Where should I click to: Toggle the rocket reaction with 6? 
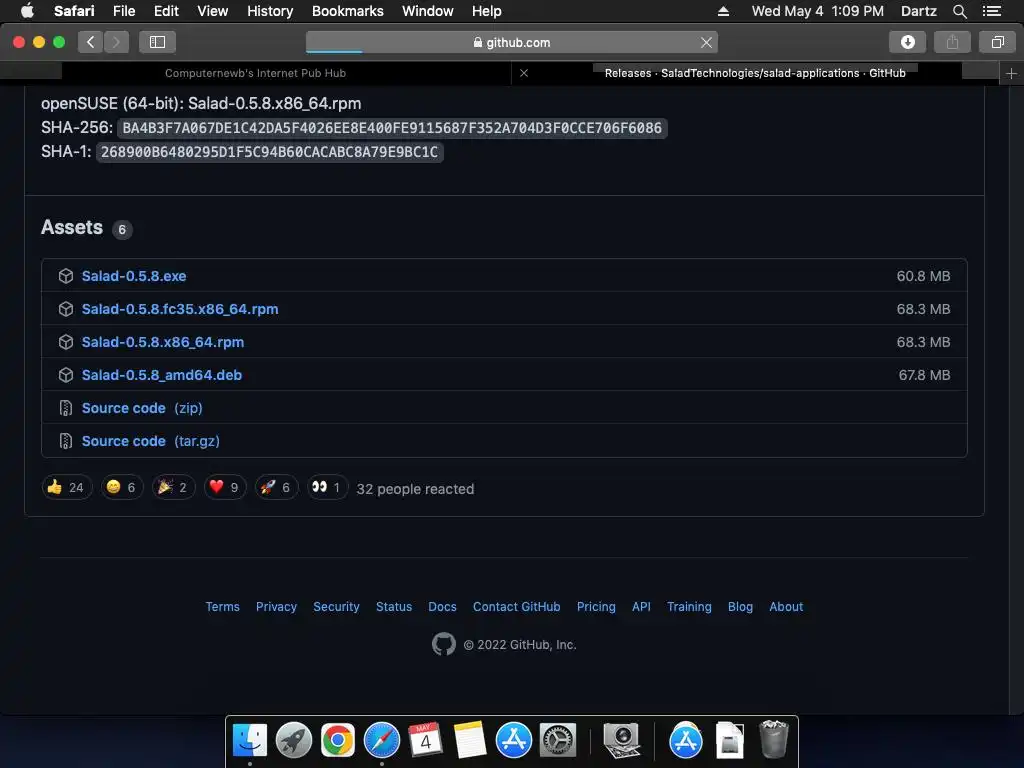pos(277,488)
